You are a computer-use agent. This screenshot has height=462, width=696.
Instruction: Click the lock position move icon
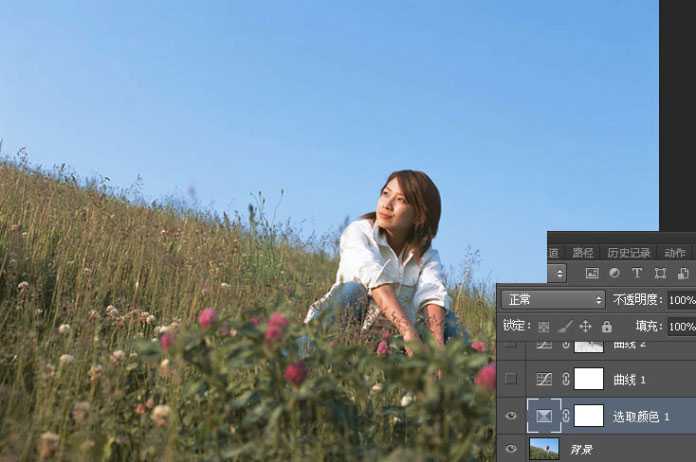pyautogui.click(x=586, y=326)
